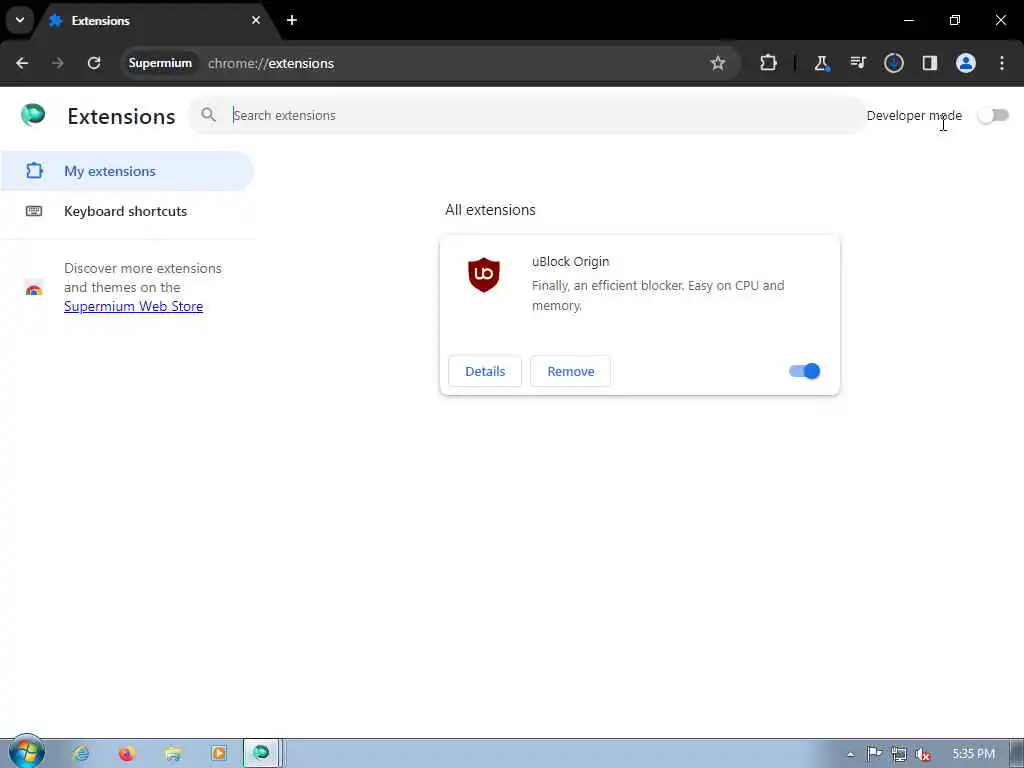Screen dimensions: 1024x768
Task: Focus the Search extensions field
Action: (x=528, y=116)
